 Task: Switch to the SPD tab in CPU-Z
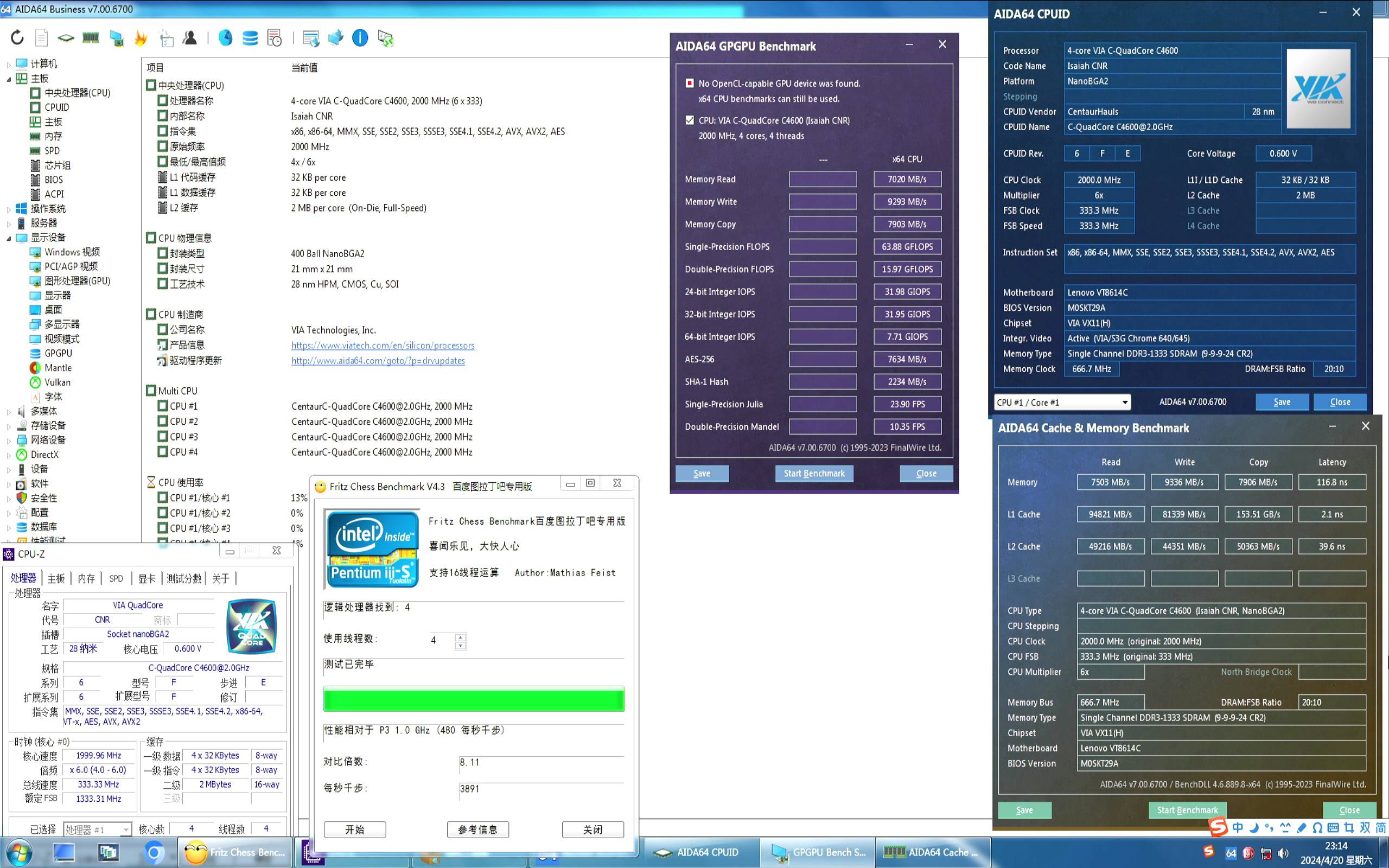[116, 578]
